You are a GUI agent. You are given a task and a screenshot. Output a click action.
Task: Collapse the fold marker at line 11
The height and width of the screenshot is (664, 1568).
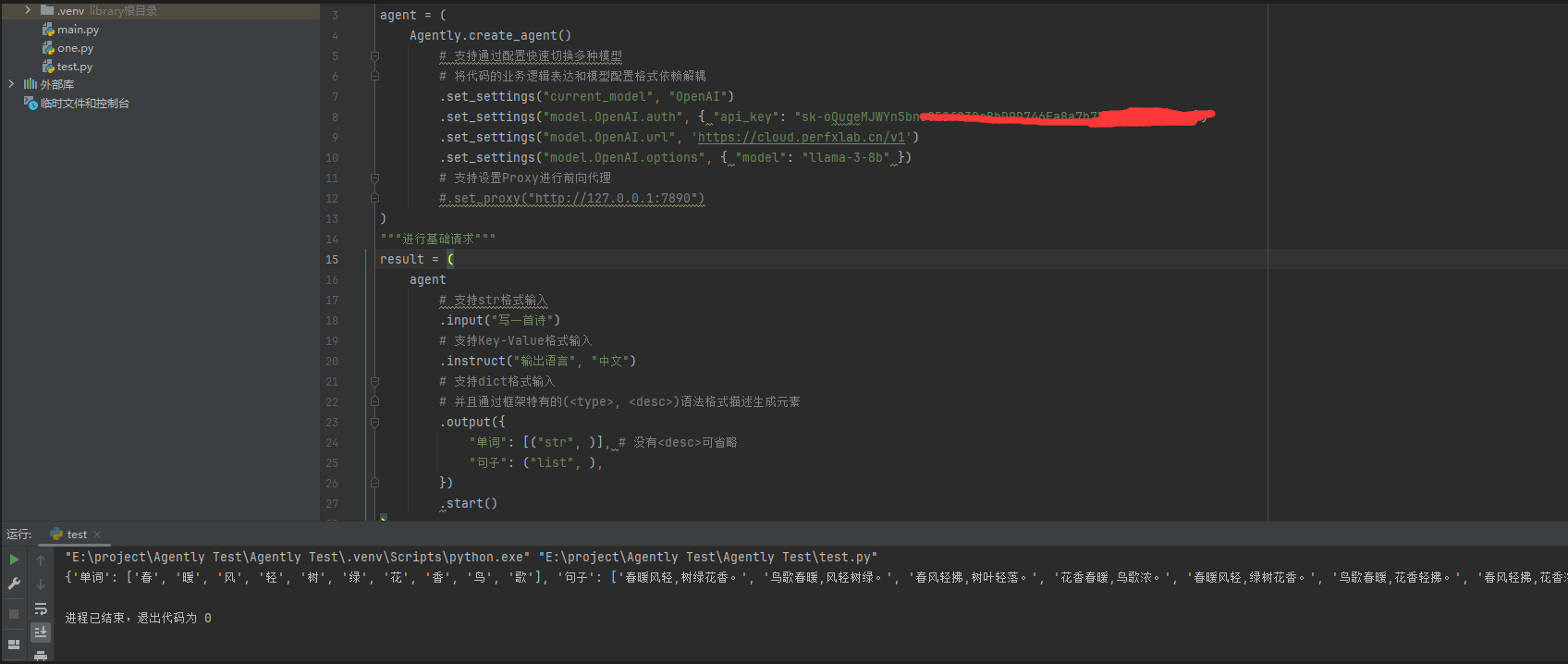[x=374, y=178]
